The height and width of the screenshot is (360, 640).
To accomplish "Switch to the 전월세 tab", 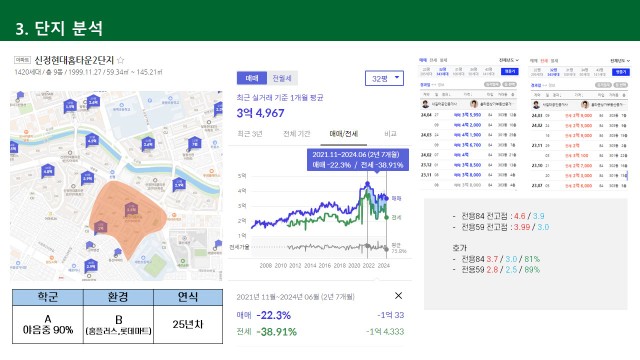I will (x=282, y=78).
